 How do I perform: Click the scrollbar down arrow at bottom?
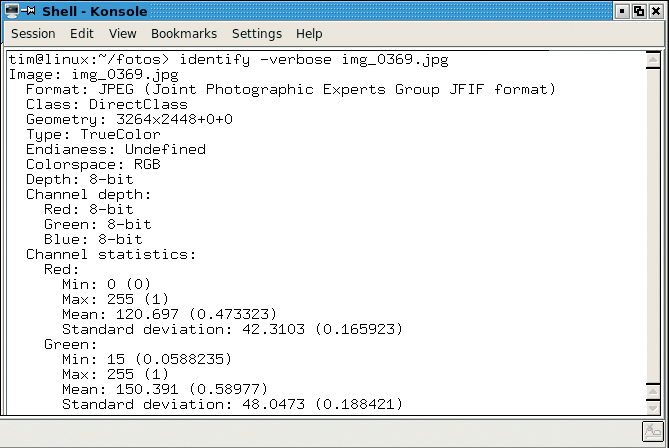pyautogui.click(x=653, y=407)
